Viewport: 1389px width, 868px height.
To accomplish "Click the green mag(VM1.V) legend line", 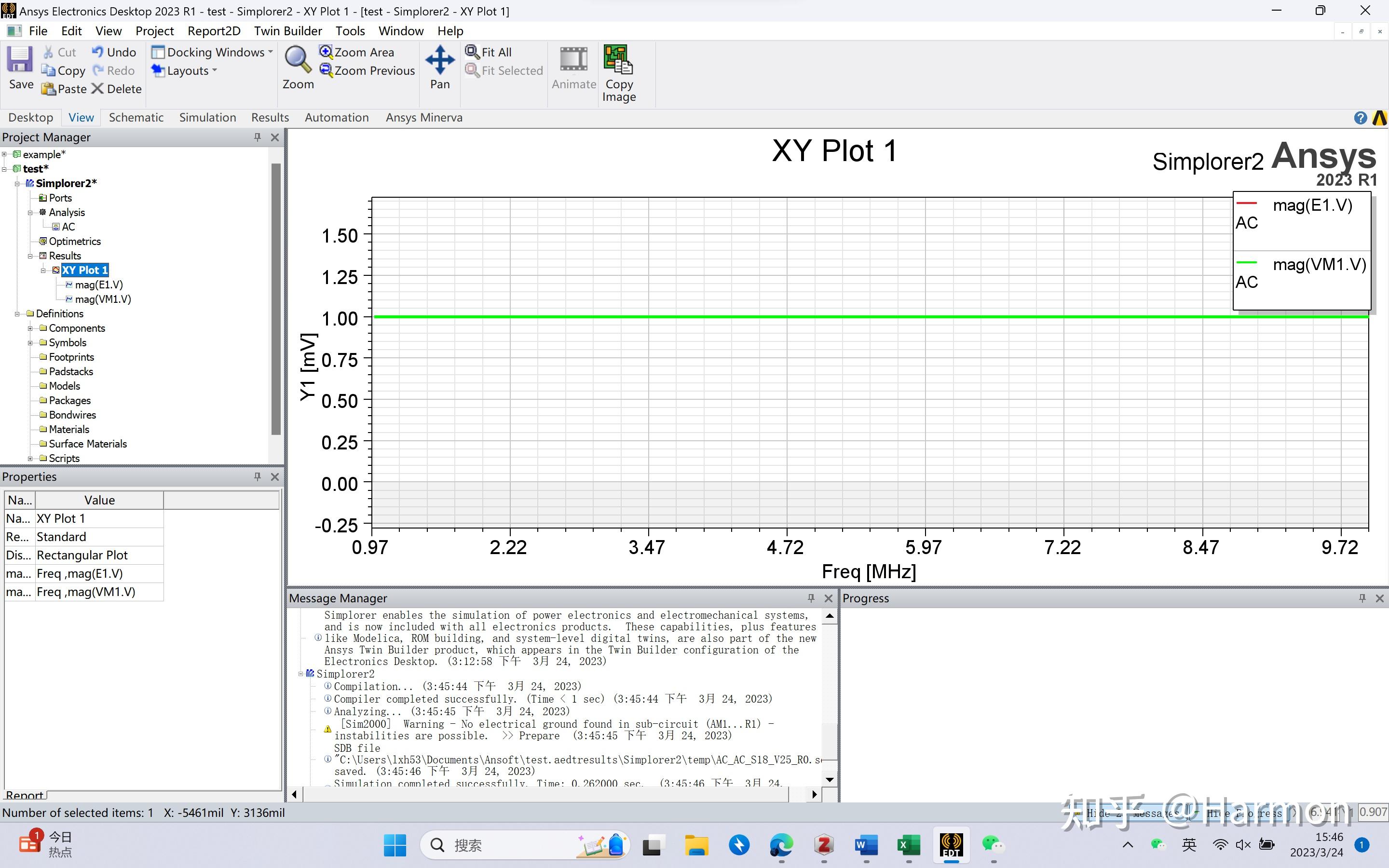I will (x=1246, y=263).
